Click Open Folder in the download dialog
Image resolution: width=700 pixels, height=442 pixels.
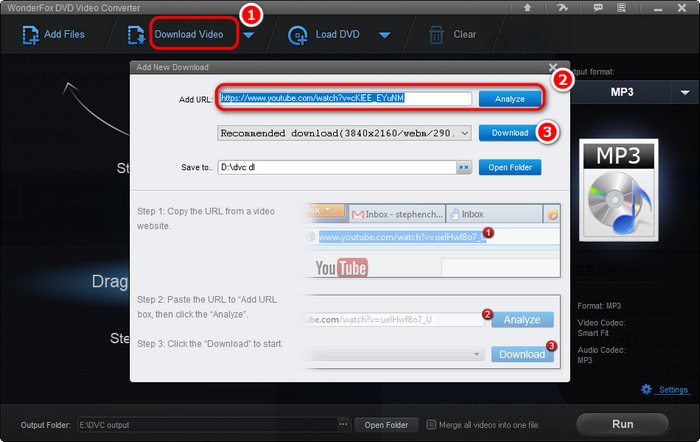510,167
